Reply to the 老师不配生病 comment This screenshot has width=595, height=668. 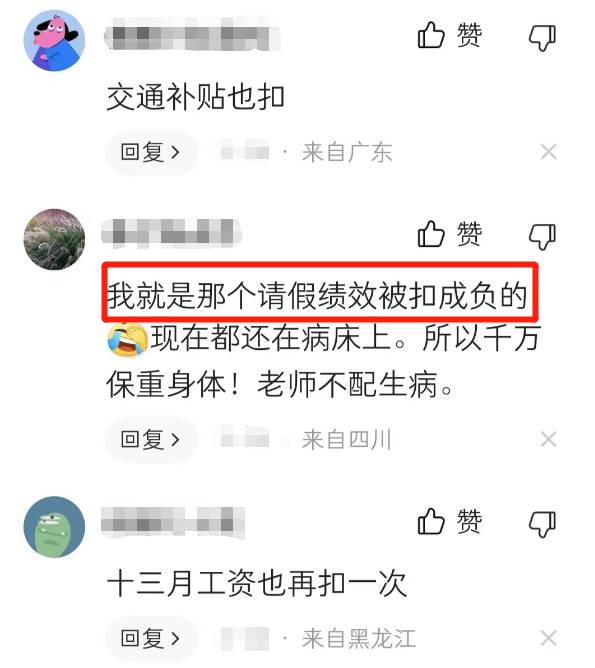coord(151,439)
